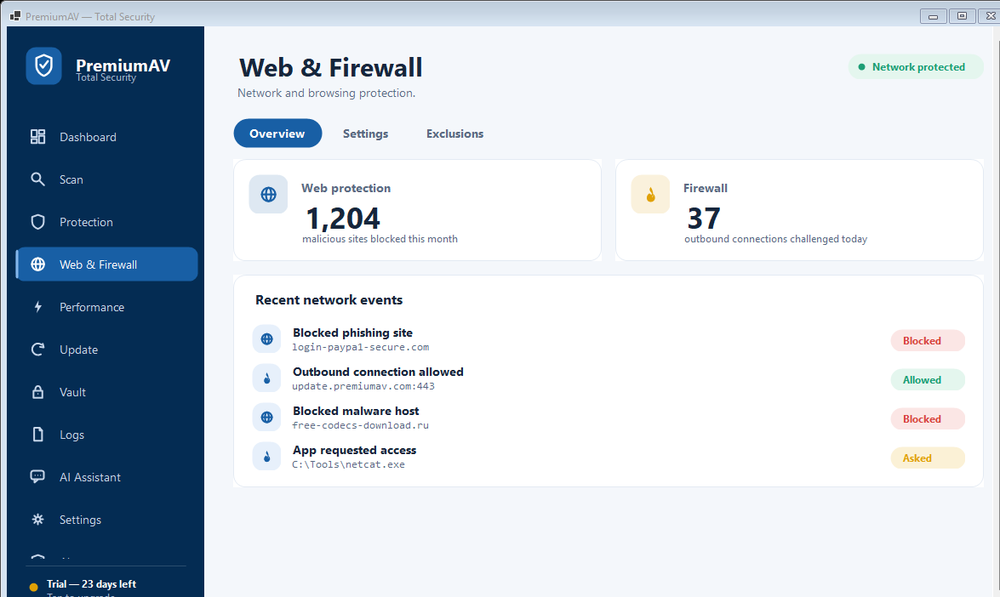
Task: Click the Recent network events heading
Action: (x=329, y=300)
